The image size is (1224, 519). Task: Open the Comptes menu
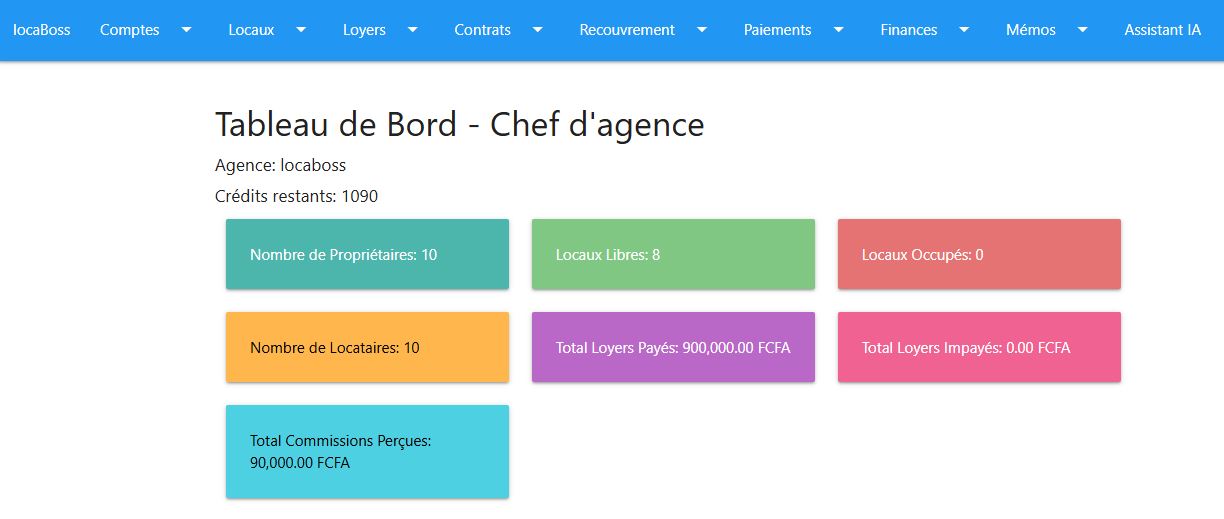click(130, 30)
